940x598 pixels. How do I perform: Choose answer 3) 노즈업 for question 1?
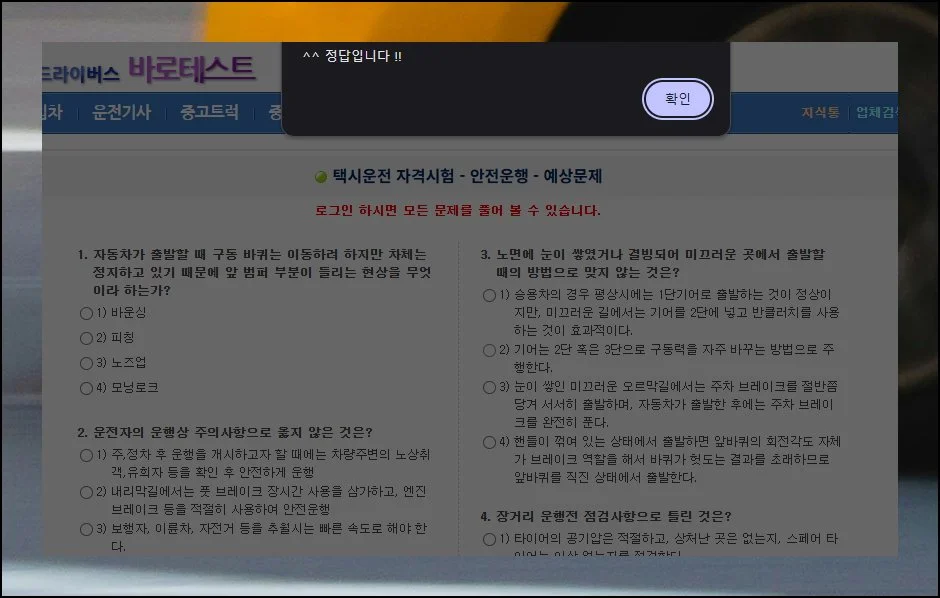tap(86, 363)
